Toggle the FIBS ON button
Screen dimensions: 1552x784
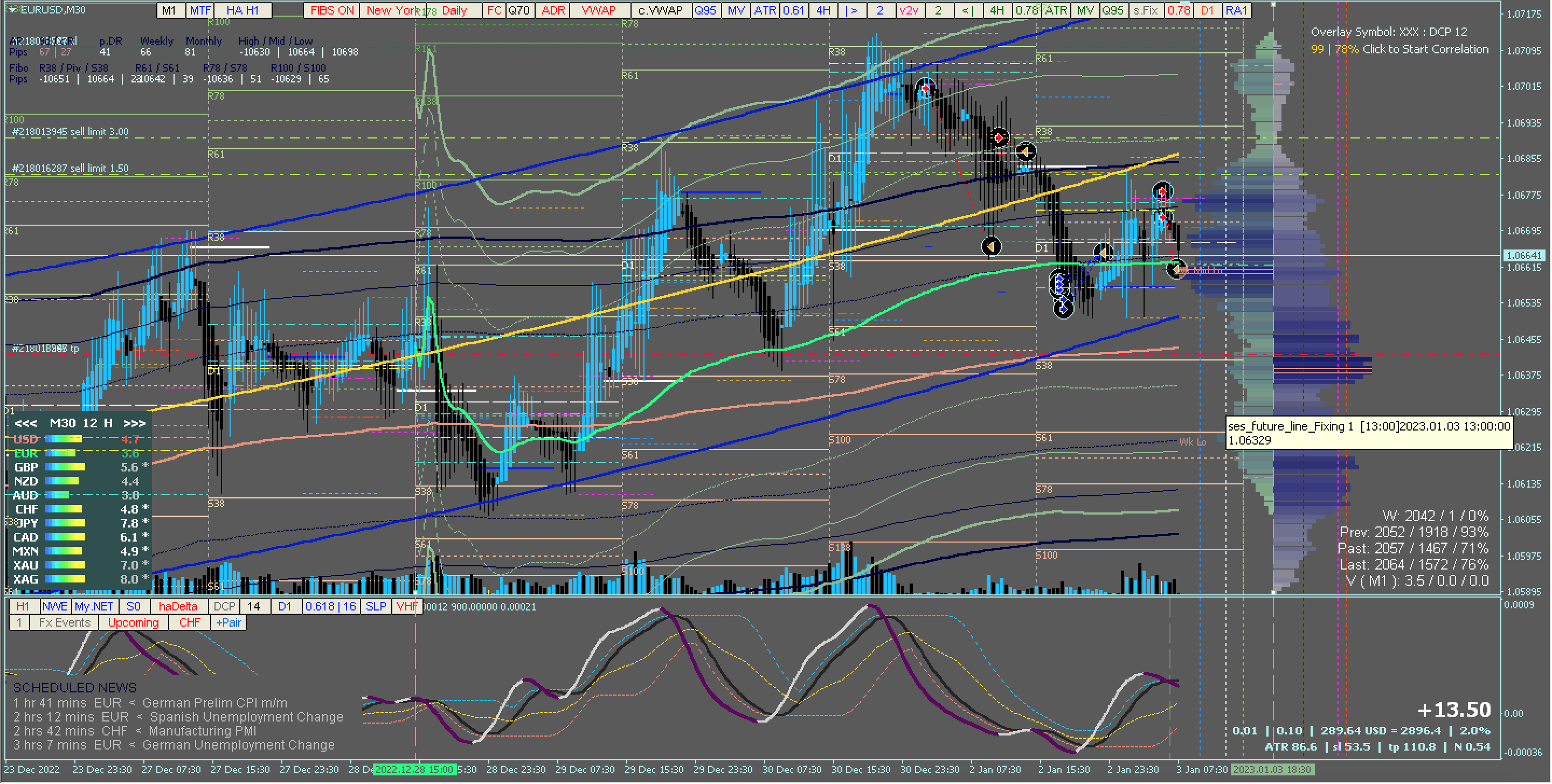tap(332, 10)
